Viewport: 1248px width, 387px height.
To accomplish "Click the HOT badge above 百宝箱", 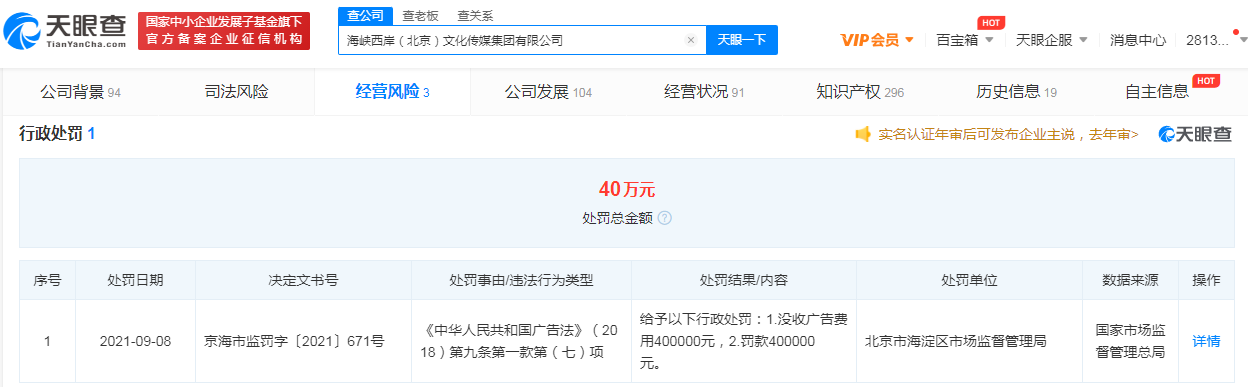I will [x=990, y=22].
